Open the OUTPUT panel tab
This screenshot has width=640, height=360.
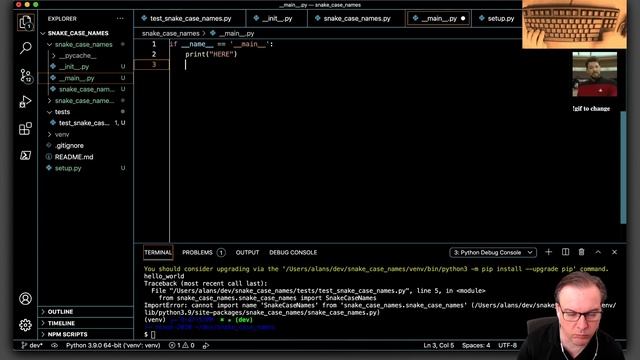click(247, 253)
